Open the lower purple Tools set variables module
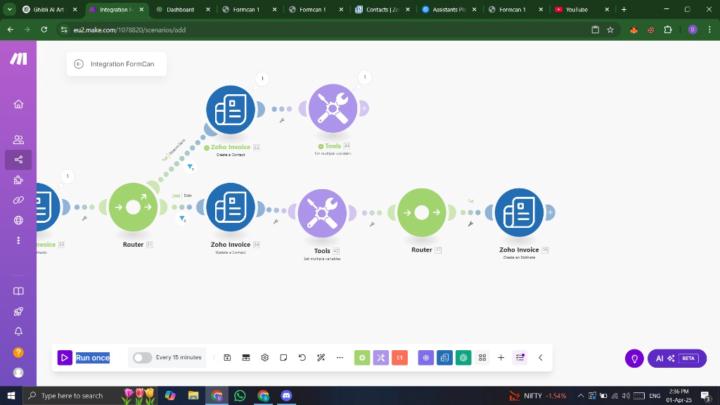This screenshot has width=720, height=405. (x=322, y=213)
